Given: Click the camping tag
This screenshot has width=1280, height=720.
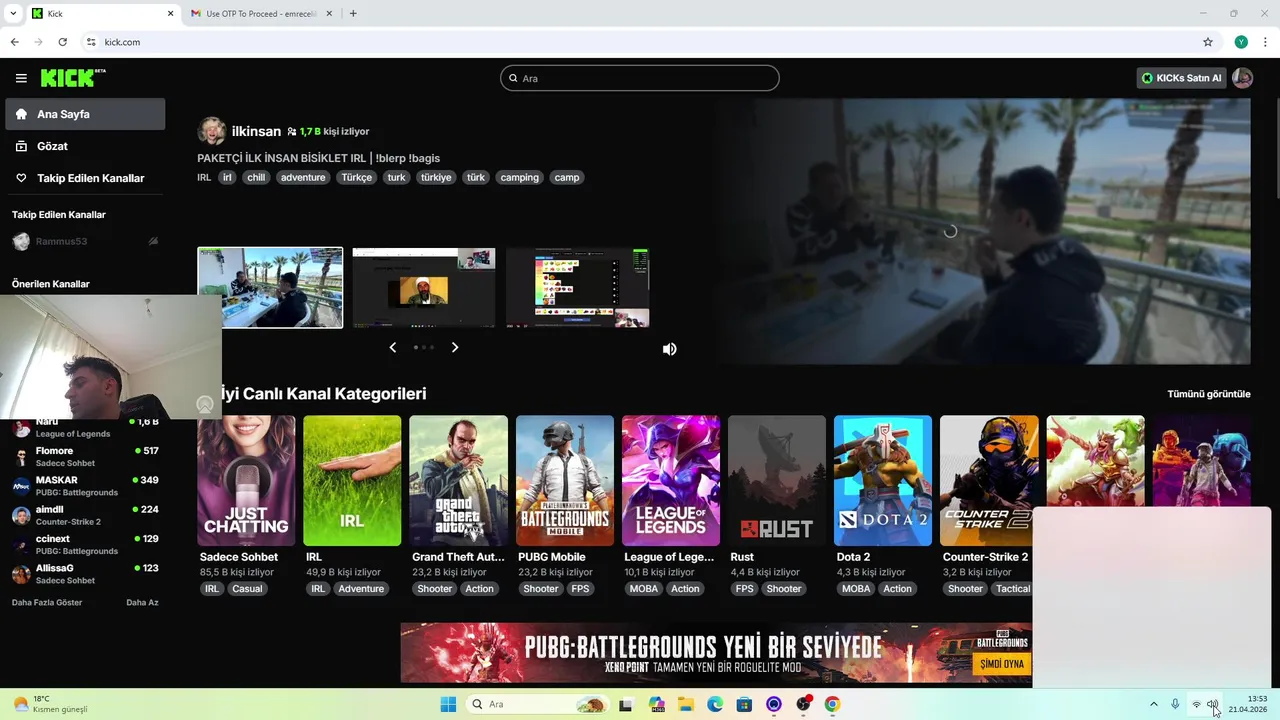Looking at the screenshot, I should (x=520, y=177).
